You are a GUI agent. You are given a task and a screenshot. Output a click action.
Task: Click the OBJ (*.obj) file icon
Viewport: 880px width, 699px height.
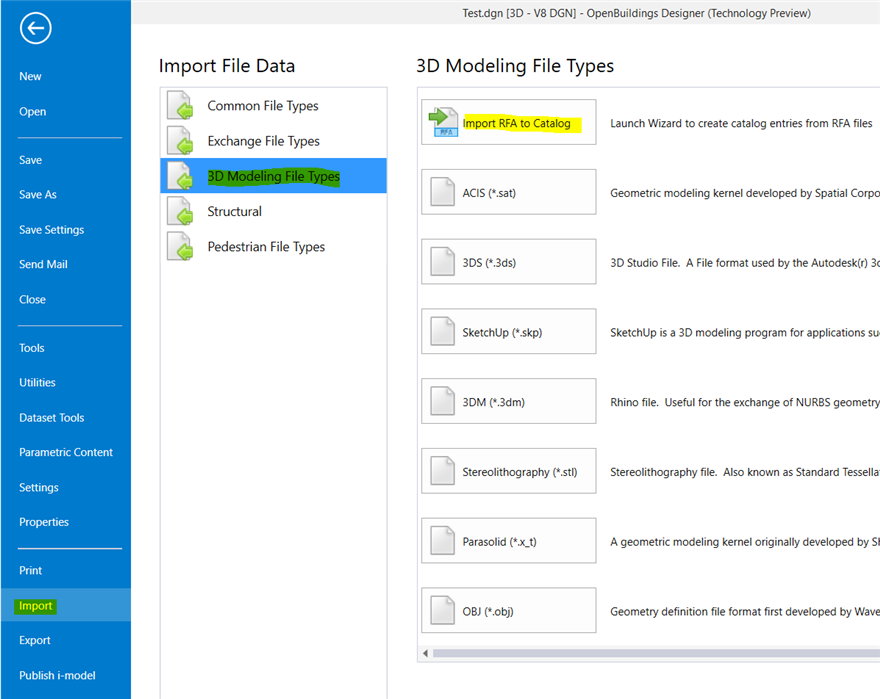tap(442, 610)
